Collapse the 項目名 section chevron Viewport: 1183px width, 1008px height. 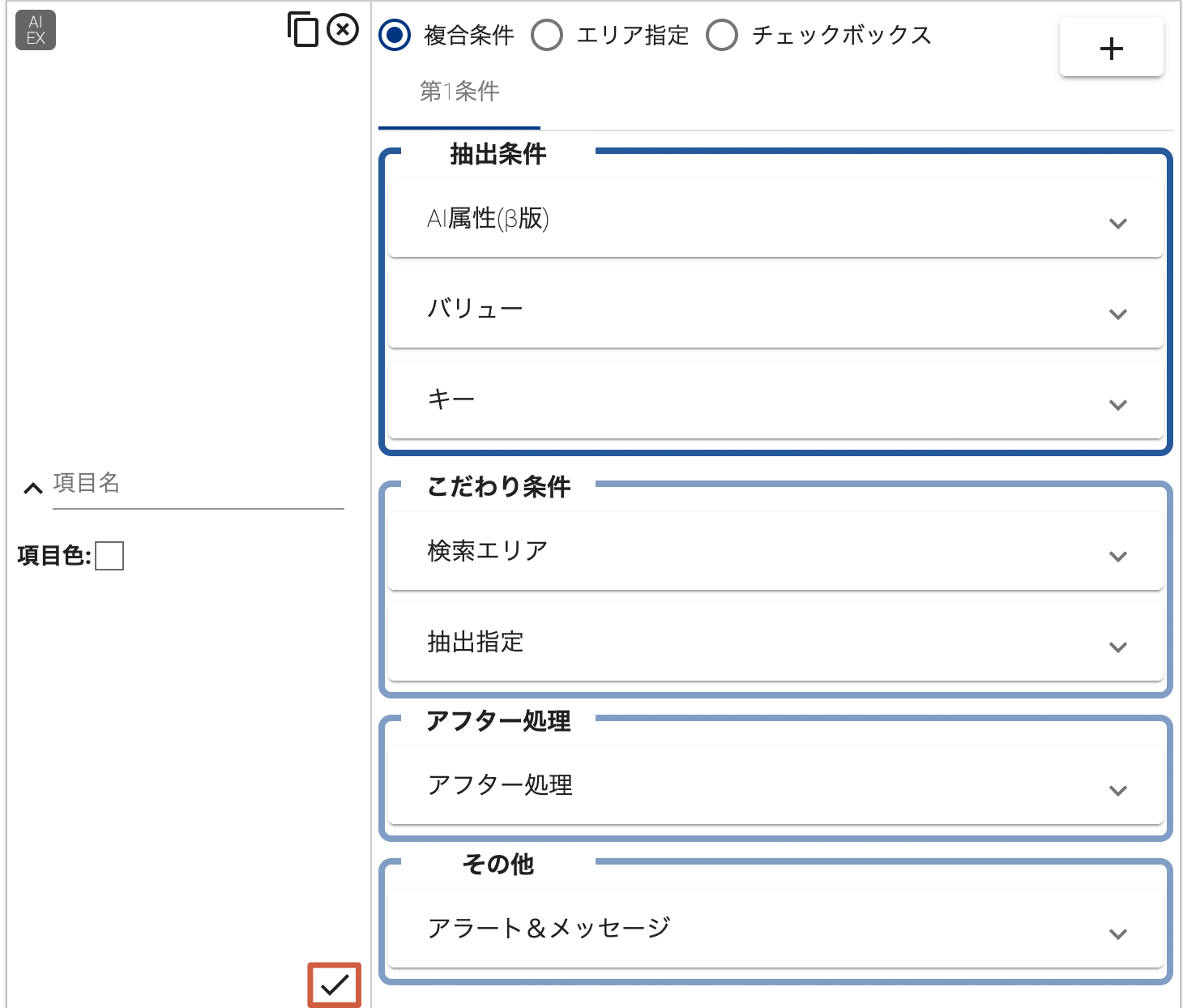tap(32, 488)
